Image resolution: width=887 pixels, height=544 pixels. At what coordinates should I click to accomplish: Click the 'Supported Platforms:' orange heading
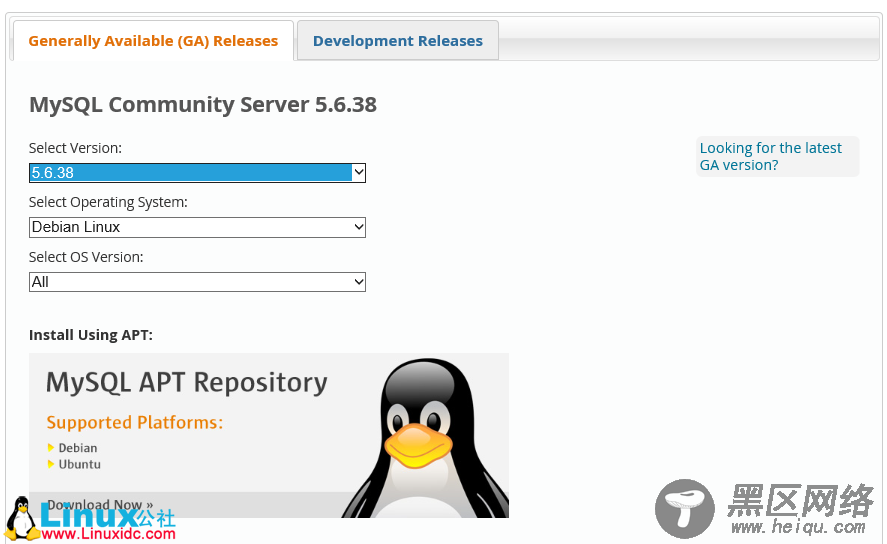[135, 422]
